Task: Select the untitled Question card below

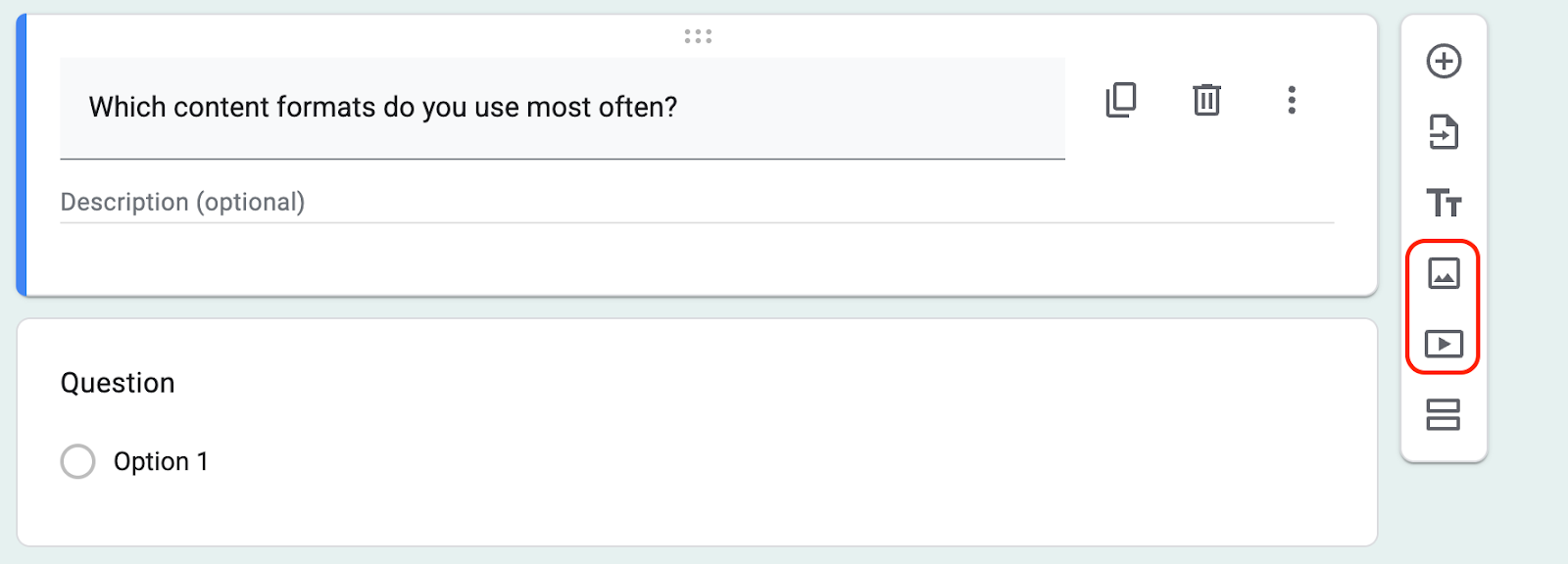Action: click(686, 431)
